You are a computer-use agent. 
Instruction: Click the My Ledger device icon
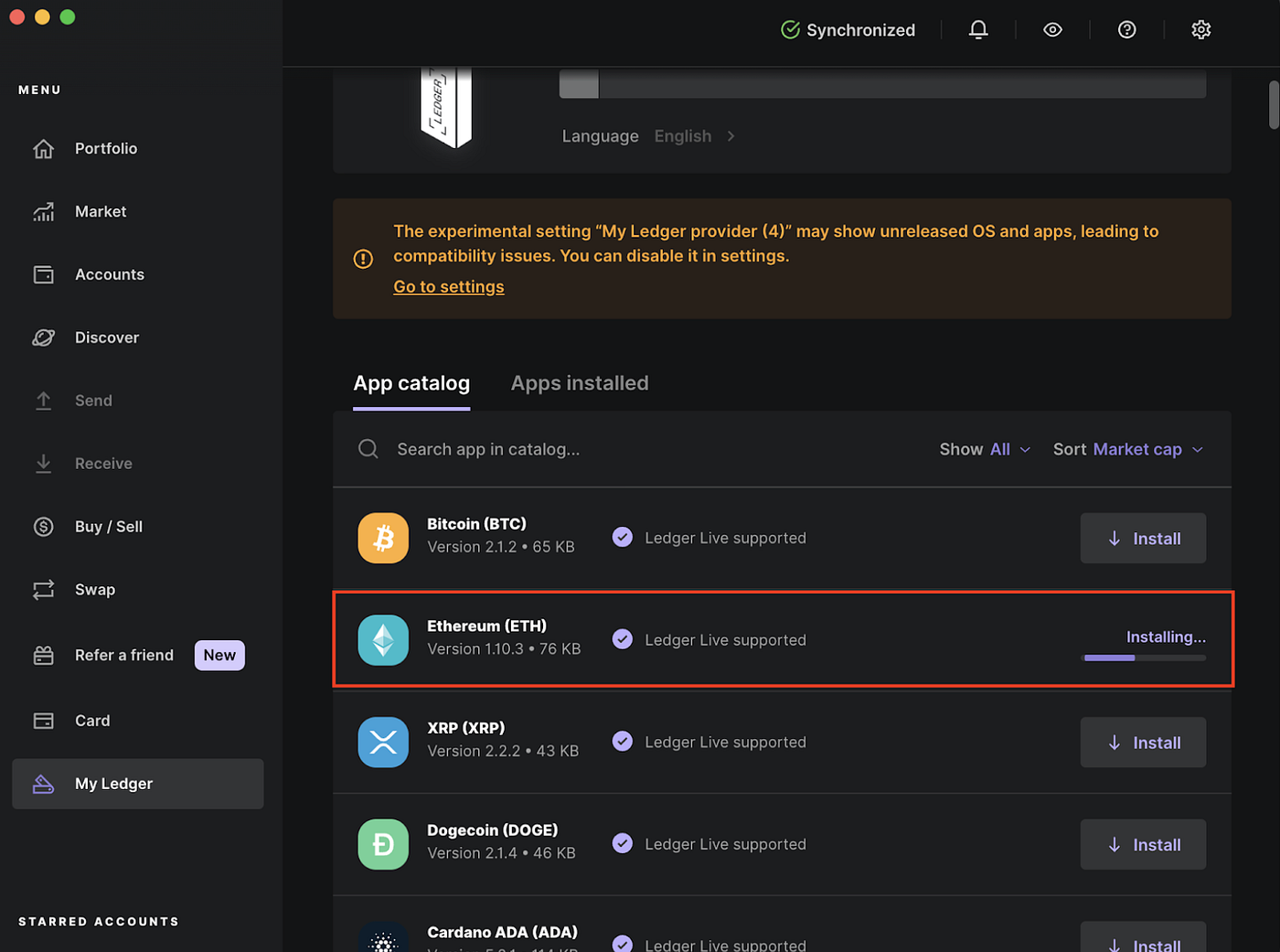tap(43, 784)
